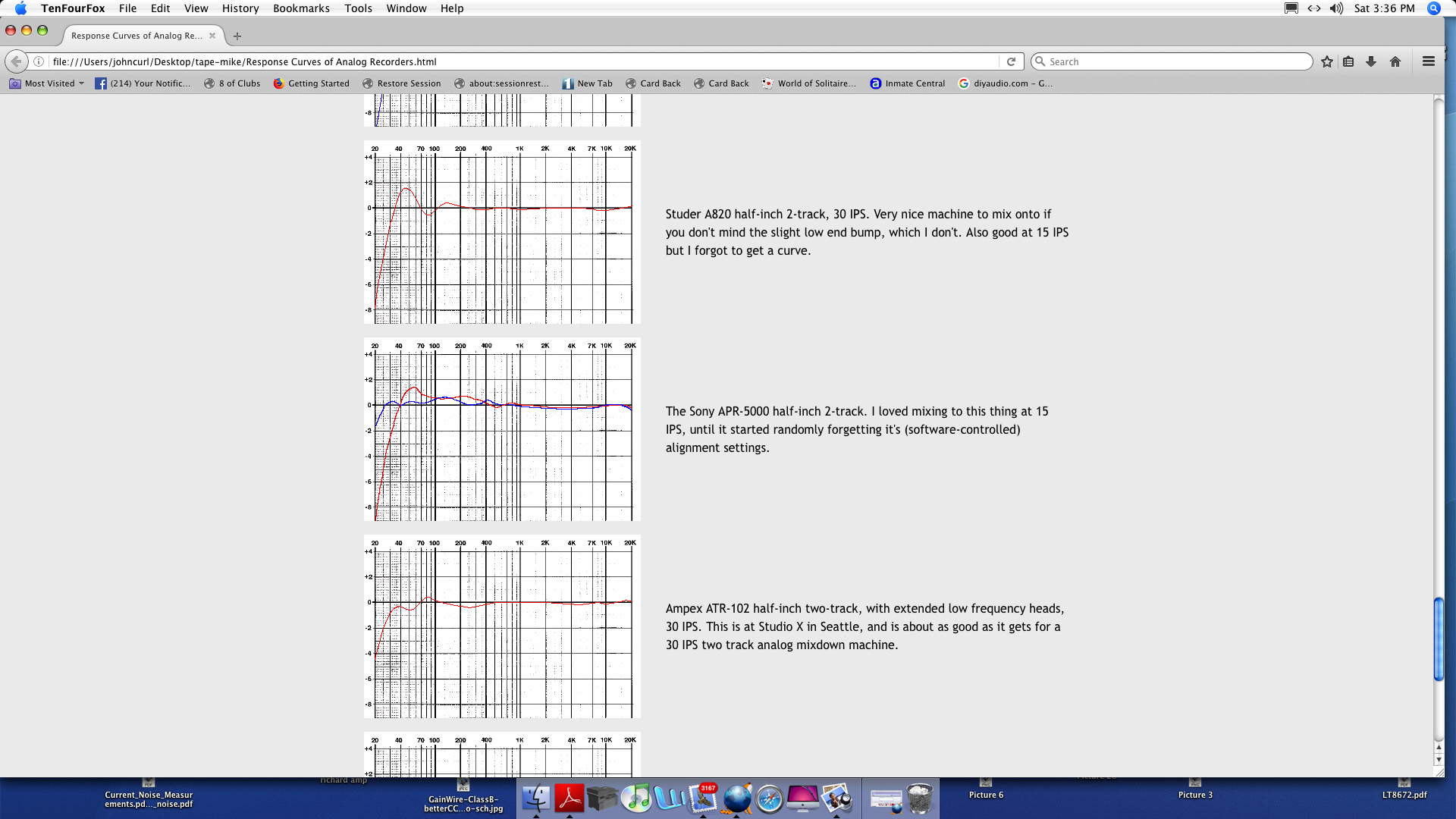The image size is (1456, 819).
Task: Go back with the Back arrow button
Action: (16, 61)
